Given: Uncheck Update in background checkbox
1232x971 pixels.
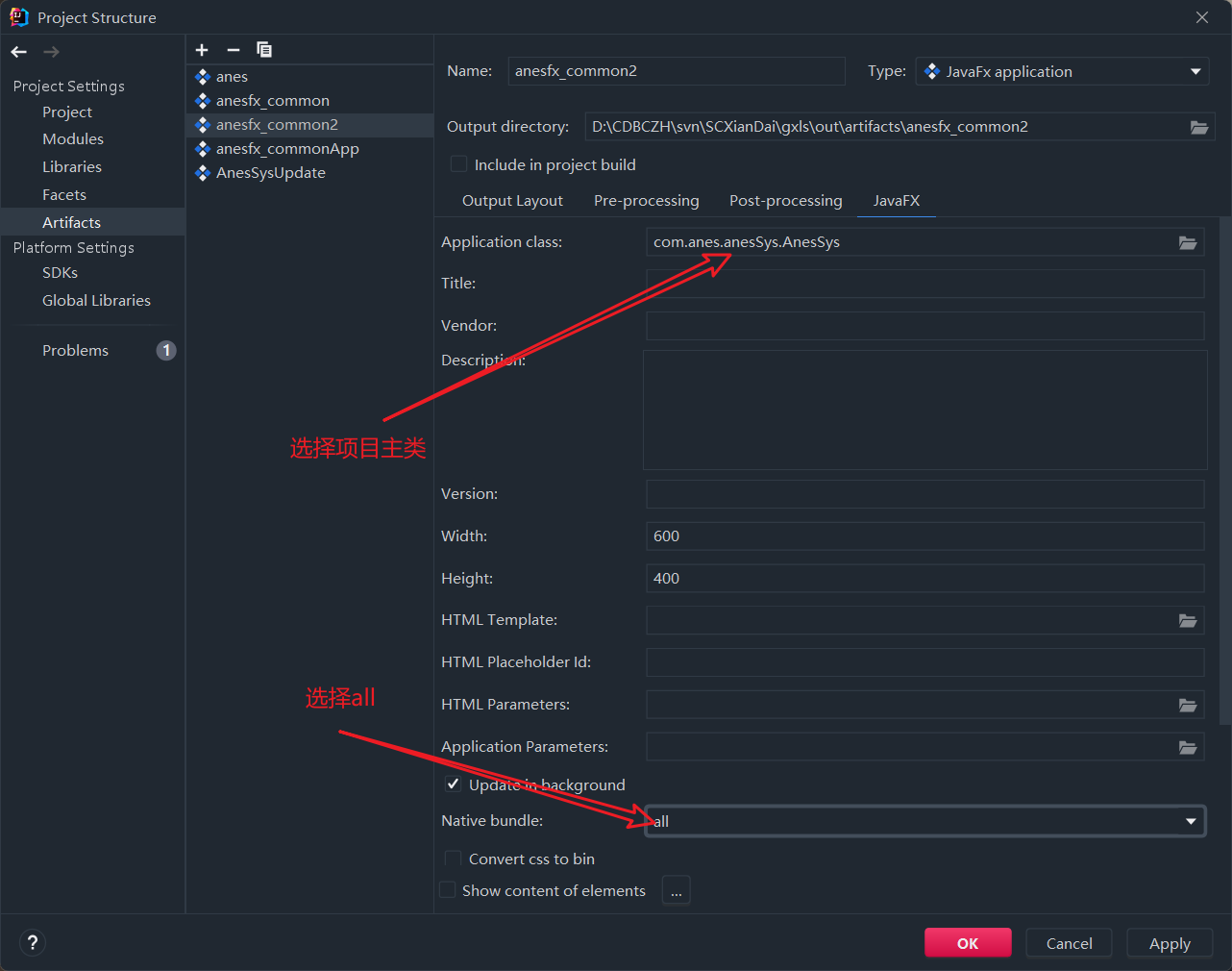Looking at the screenshot, I should pyautogui.click(x=453, y=784).
